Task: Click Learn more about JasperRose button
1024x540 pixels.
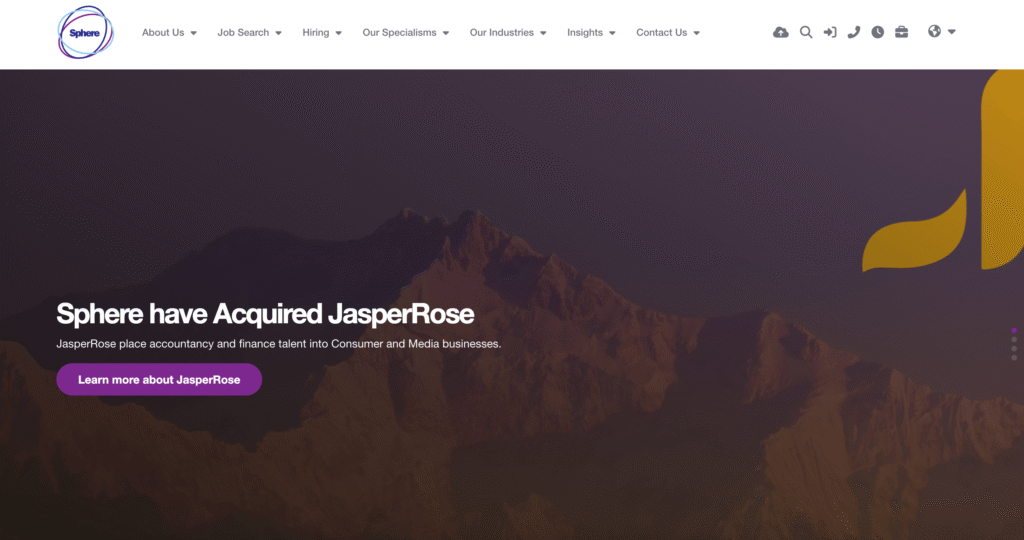Action: 159,379
